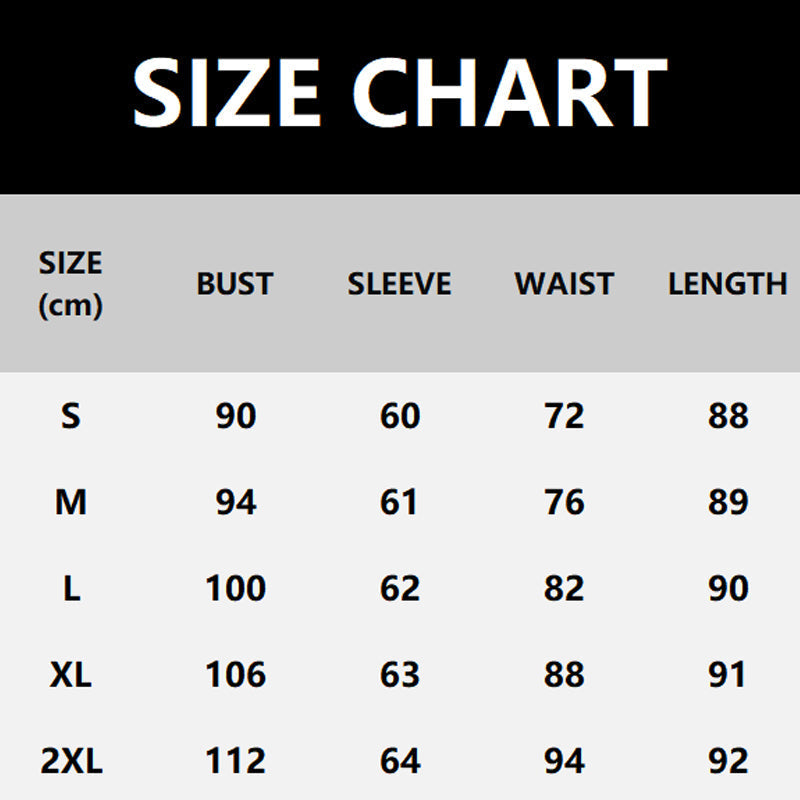Click the SIZE (cm) column header

point(70,284)
